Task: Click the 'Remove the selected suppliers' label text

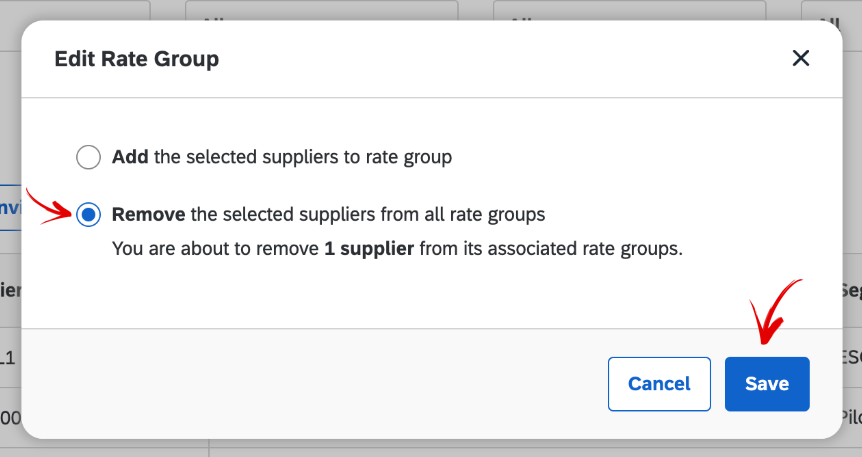Action: pos(328,214)
